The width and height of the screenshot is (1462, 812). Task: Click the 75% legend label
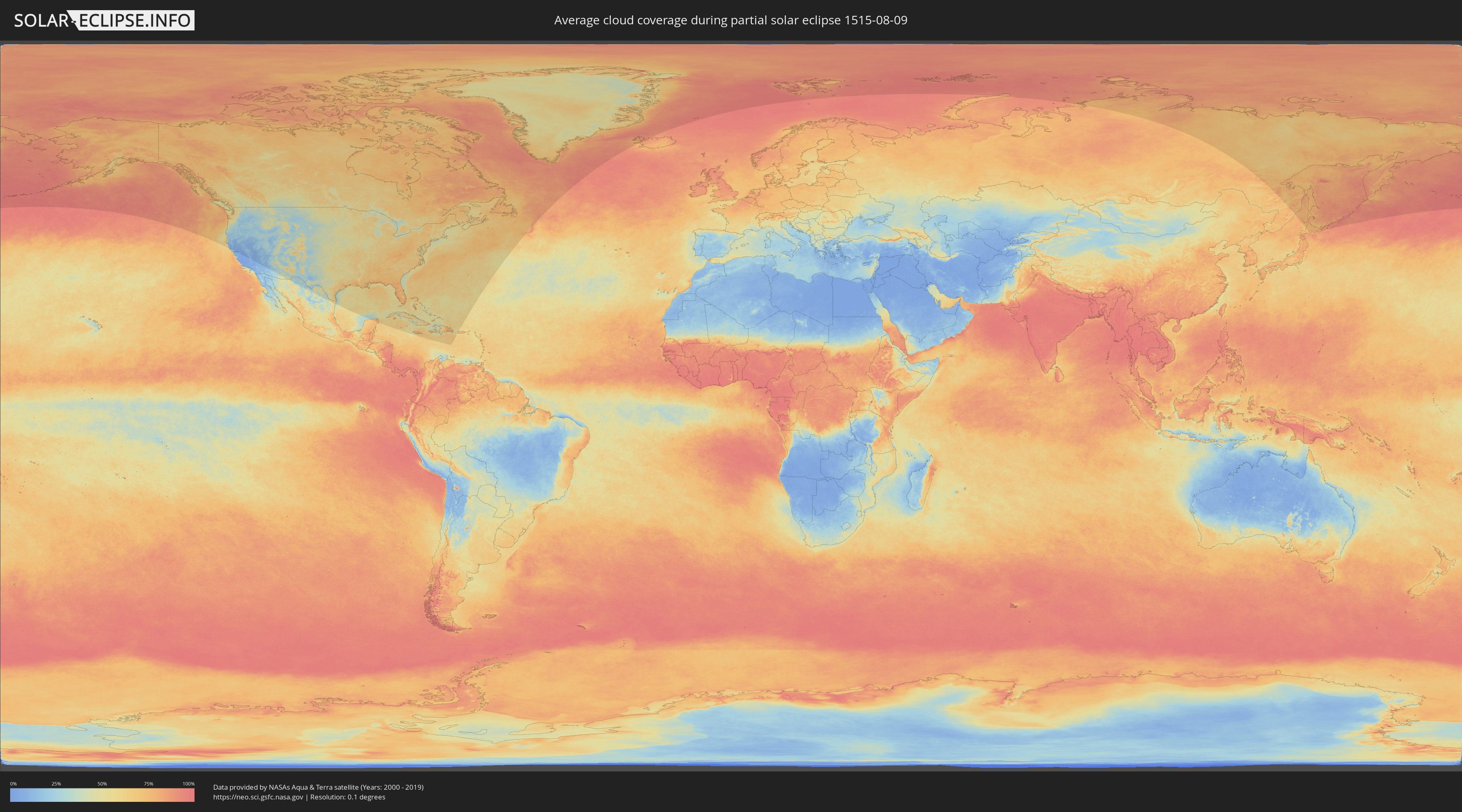pyautogui.click(x=148, y=784)
